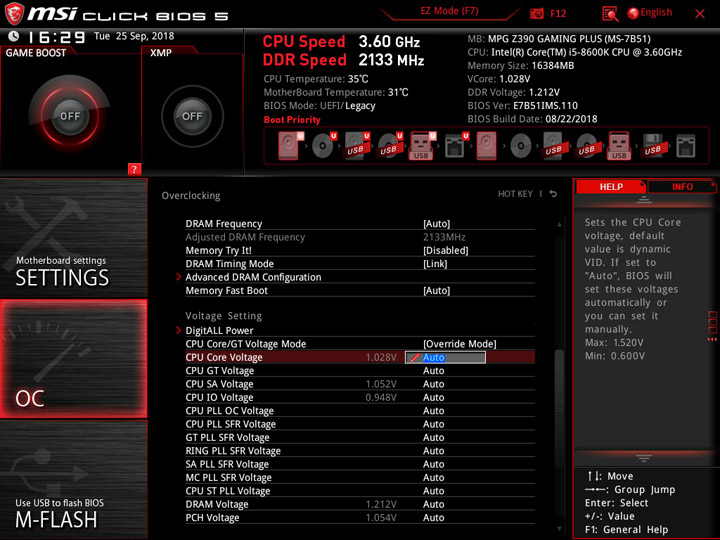Click the MSI dragon shield logo
Viewport: 720px width, 540px height.
click(x=14, y=14)
